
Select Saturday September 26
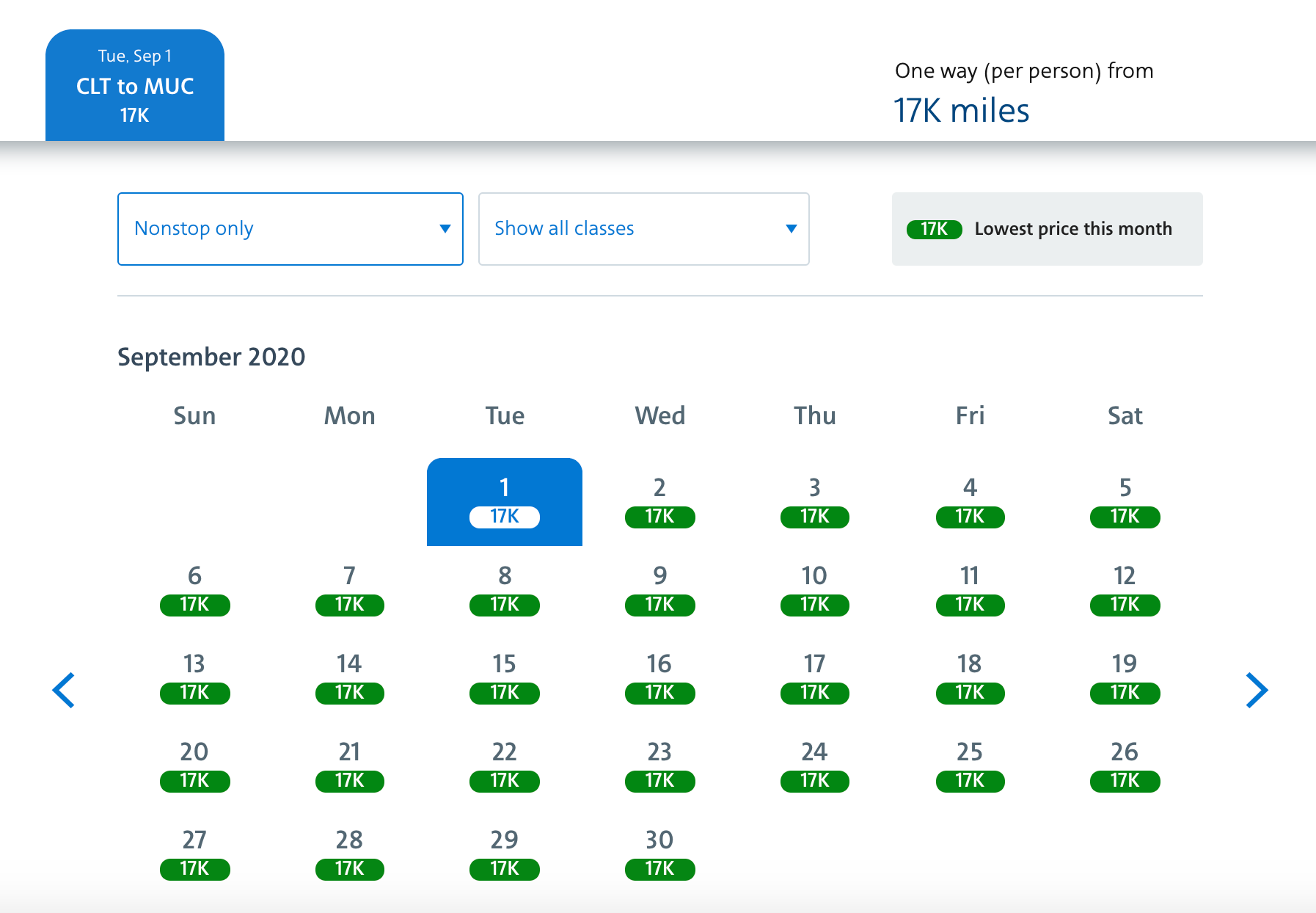point(1125,766)
